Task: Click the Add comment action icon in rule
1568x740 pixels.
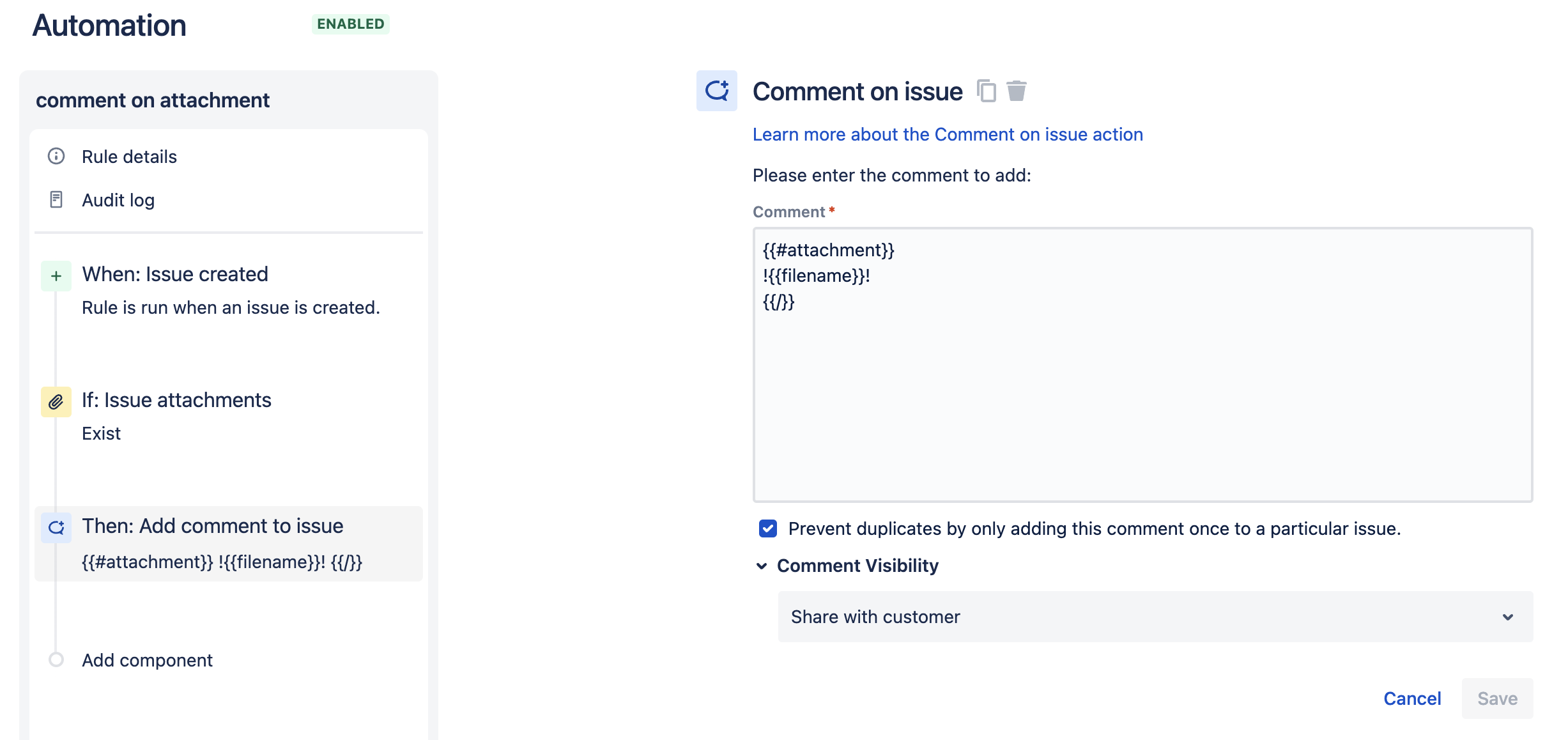Action: click(x=56, y=528)
